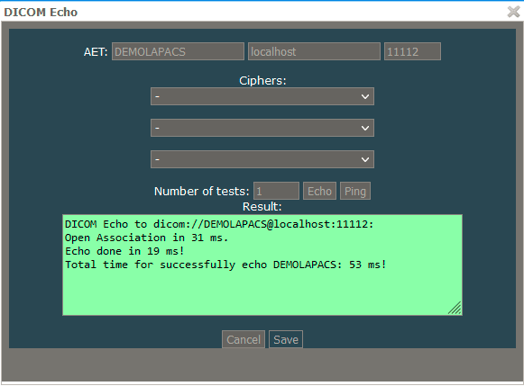Click the 'Result:' label

pyautogui.click(x=262, y=207)
